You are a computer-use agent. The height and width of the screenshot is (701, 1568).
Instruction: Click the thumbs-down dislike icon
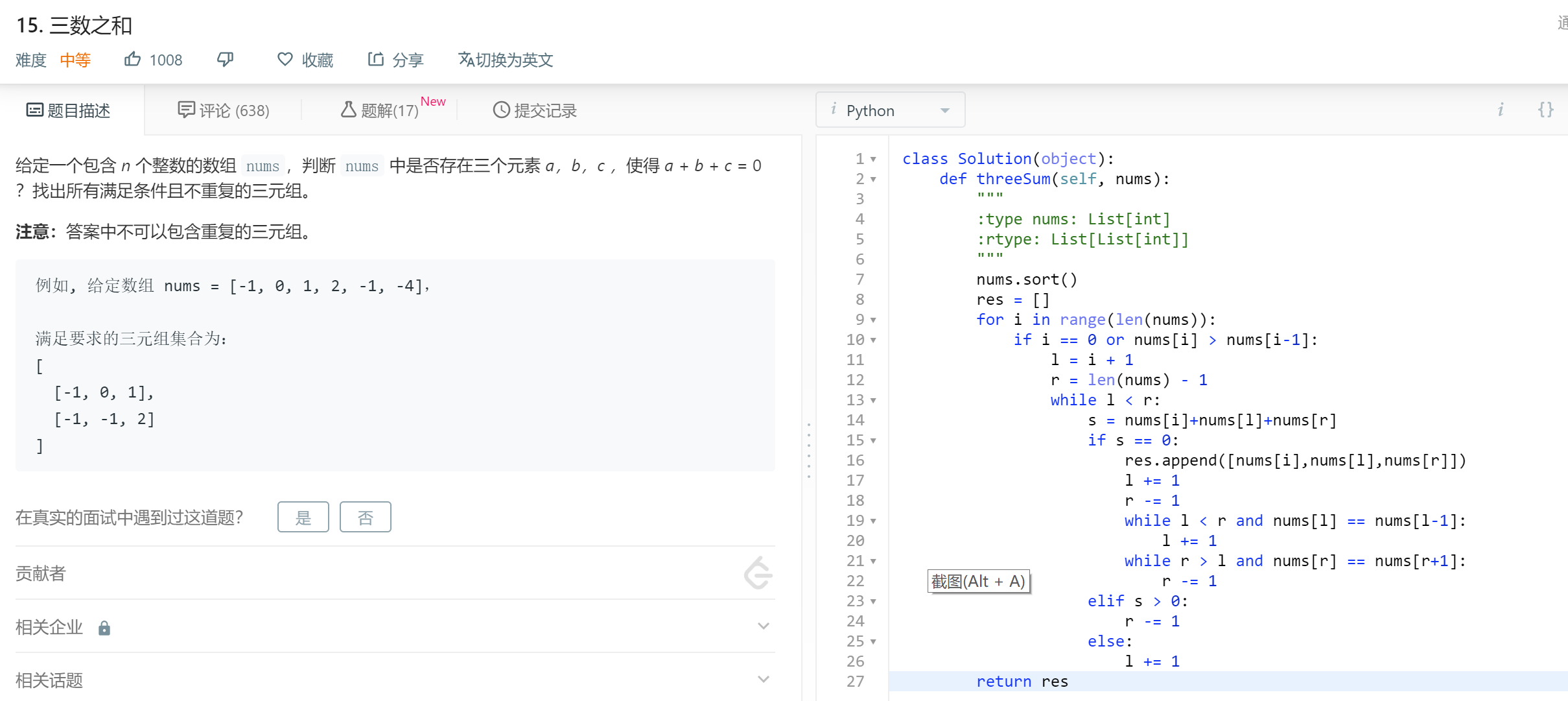[x=225, y=60]
